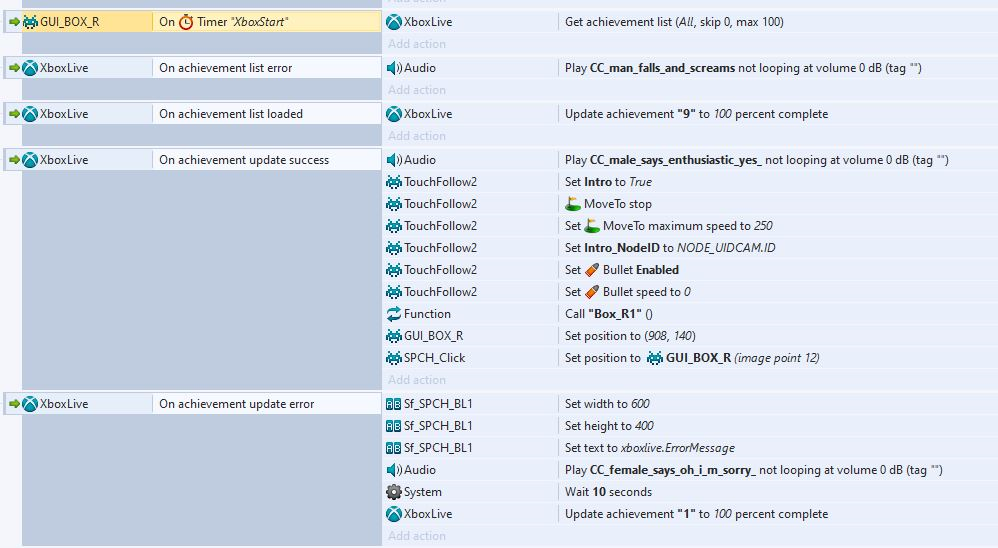
Task: Click 'TouchFollow2' object name in the Set Intro_NodeID row
Action: point(440,248)
